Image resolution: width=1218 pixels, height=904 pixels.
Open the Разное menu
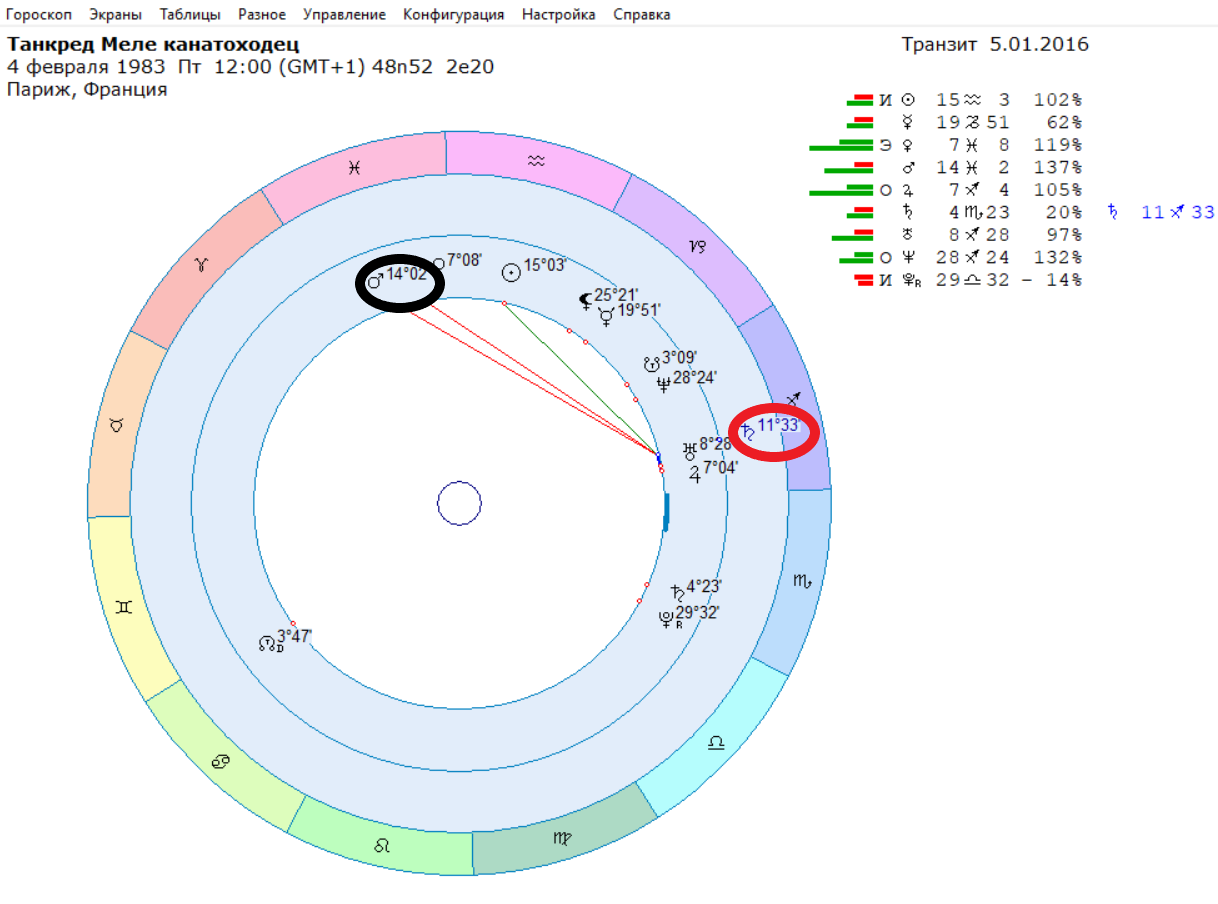pos(262,15)
